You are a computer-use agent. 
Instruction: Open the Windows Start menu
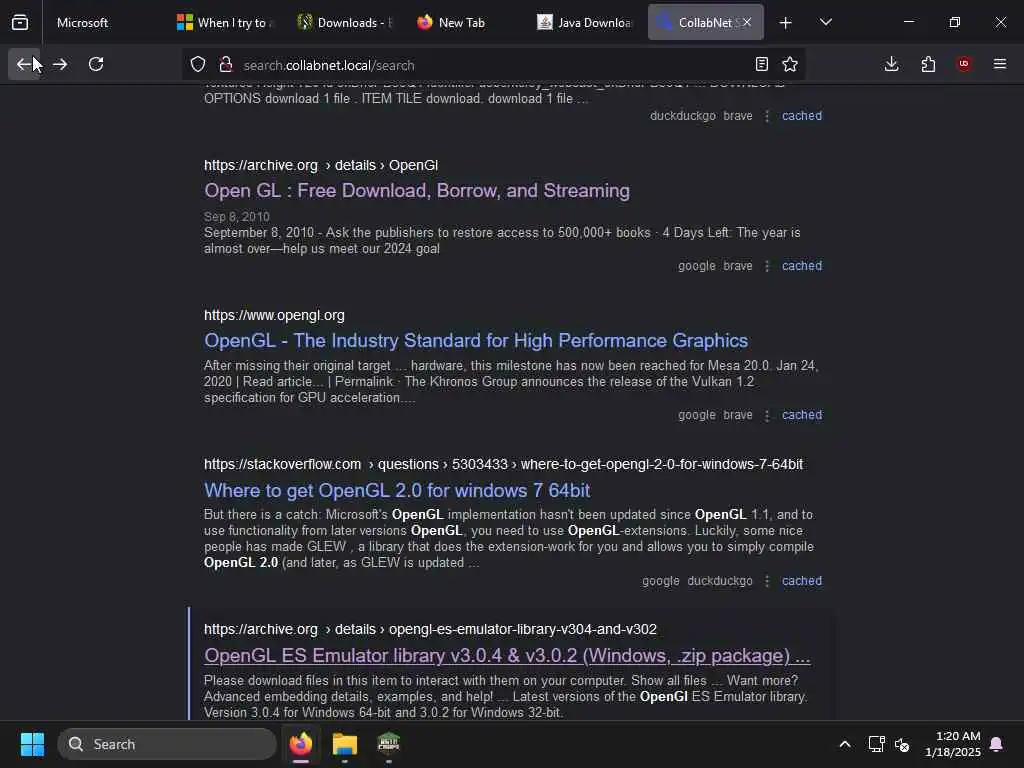[x=32, y=744]
